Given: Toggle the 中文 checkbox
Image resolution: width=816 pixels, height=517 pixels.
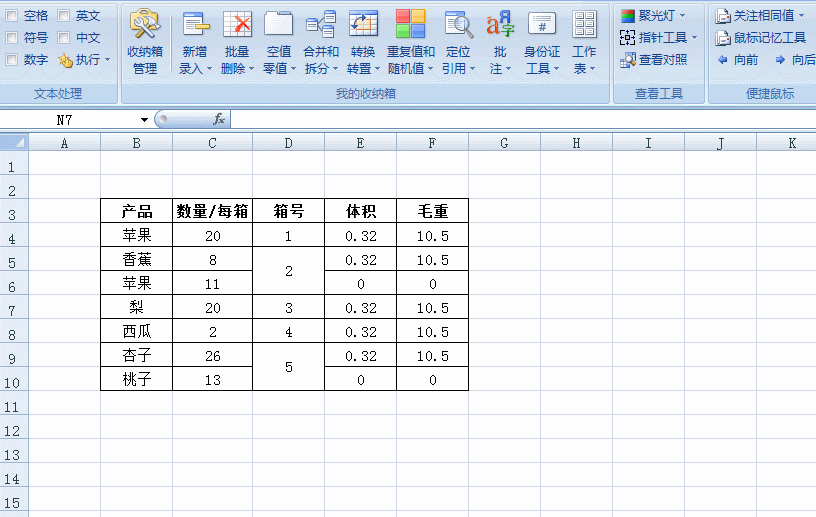Looking at the screenshot, I should point(64,38).
